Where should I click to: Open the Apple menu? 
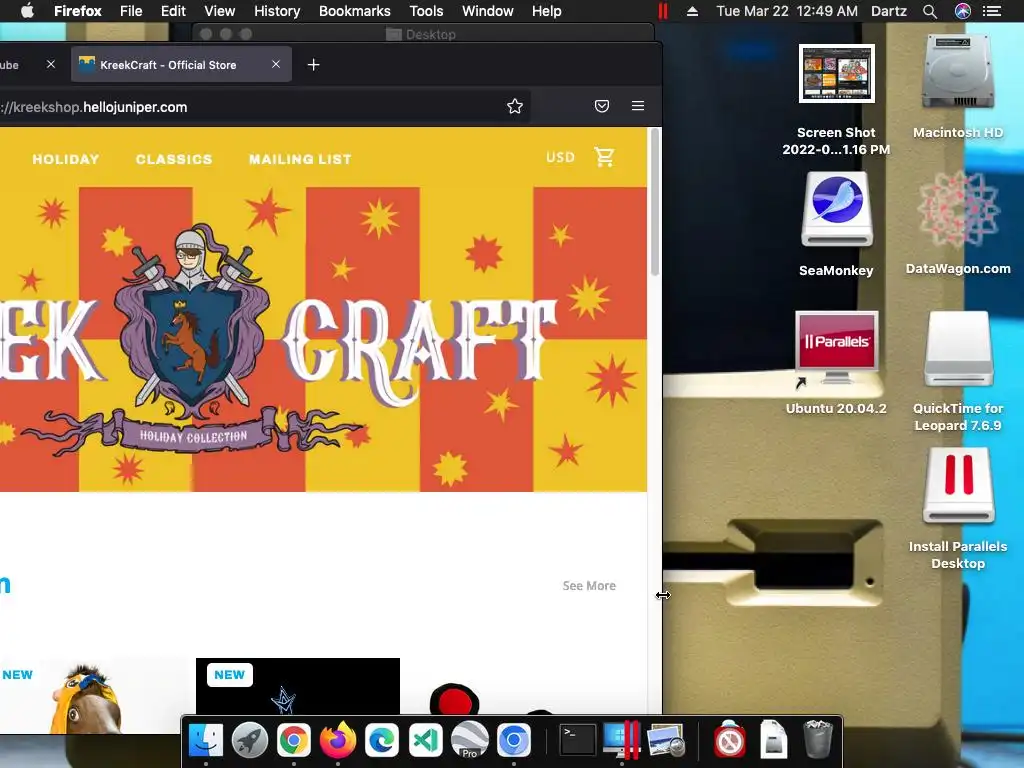(x=27, y=11)
